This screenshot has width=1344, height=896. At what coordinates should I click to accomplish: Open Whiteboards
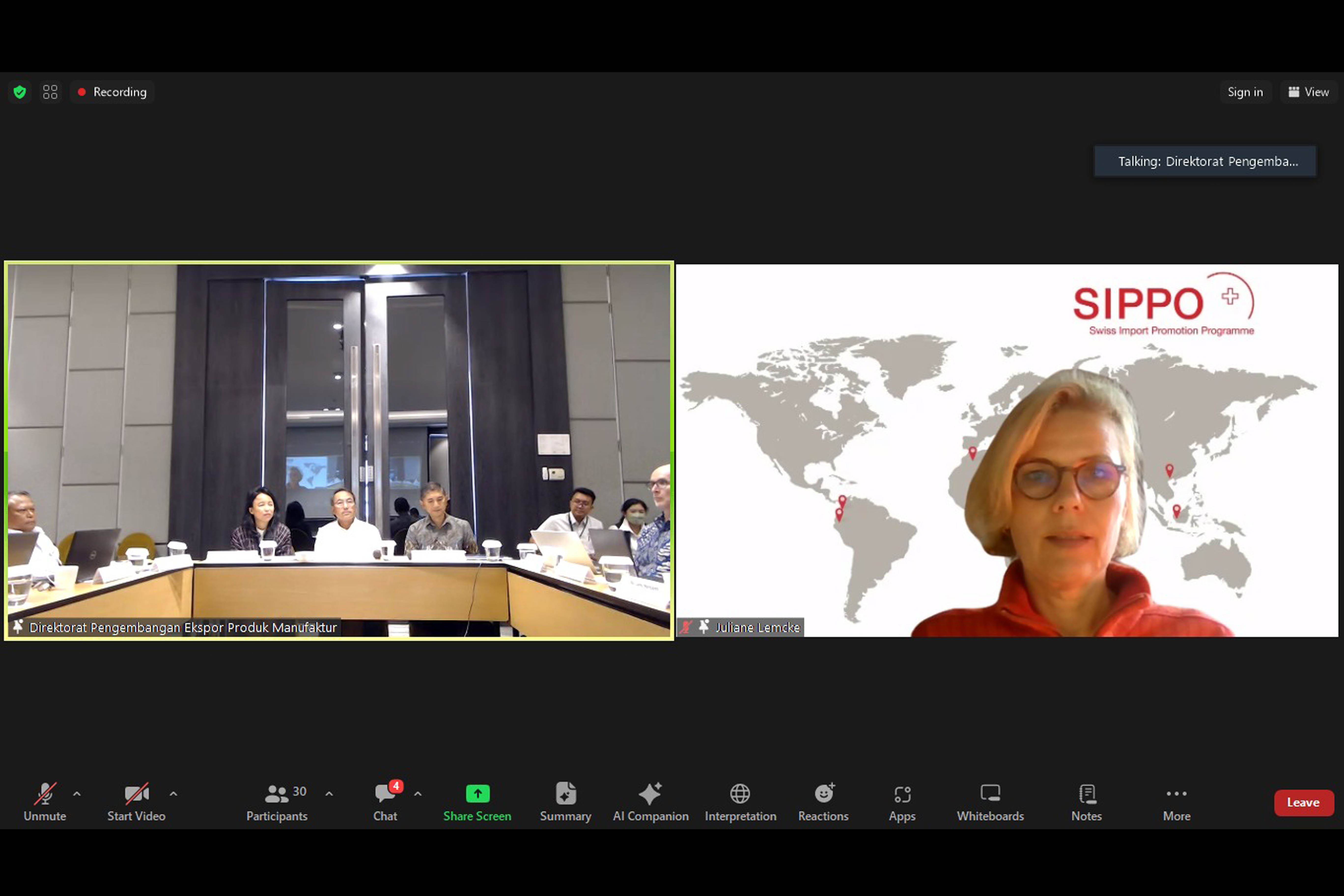tap(990, 802)
